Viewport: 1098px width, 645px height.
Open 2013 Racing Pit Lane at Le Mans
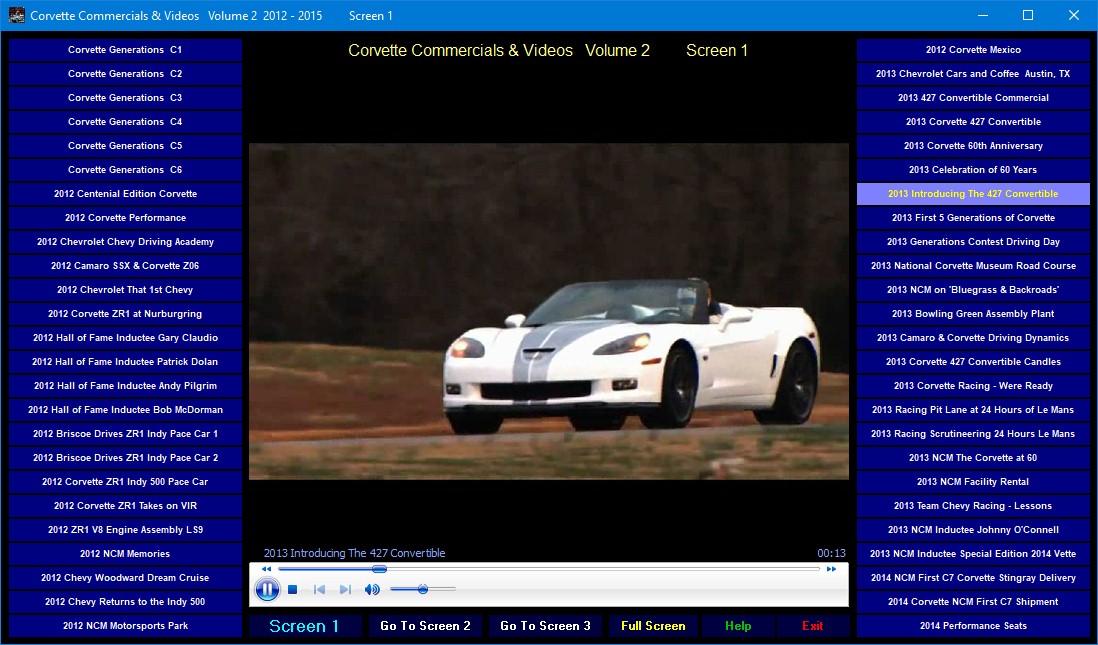pos(973,410)
